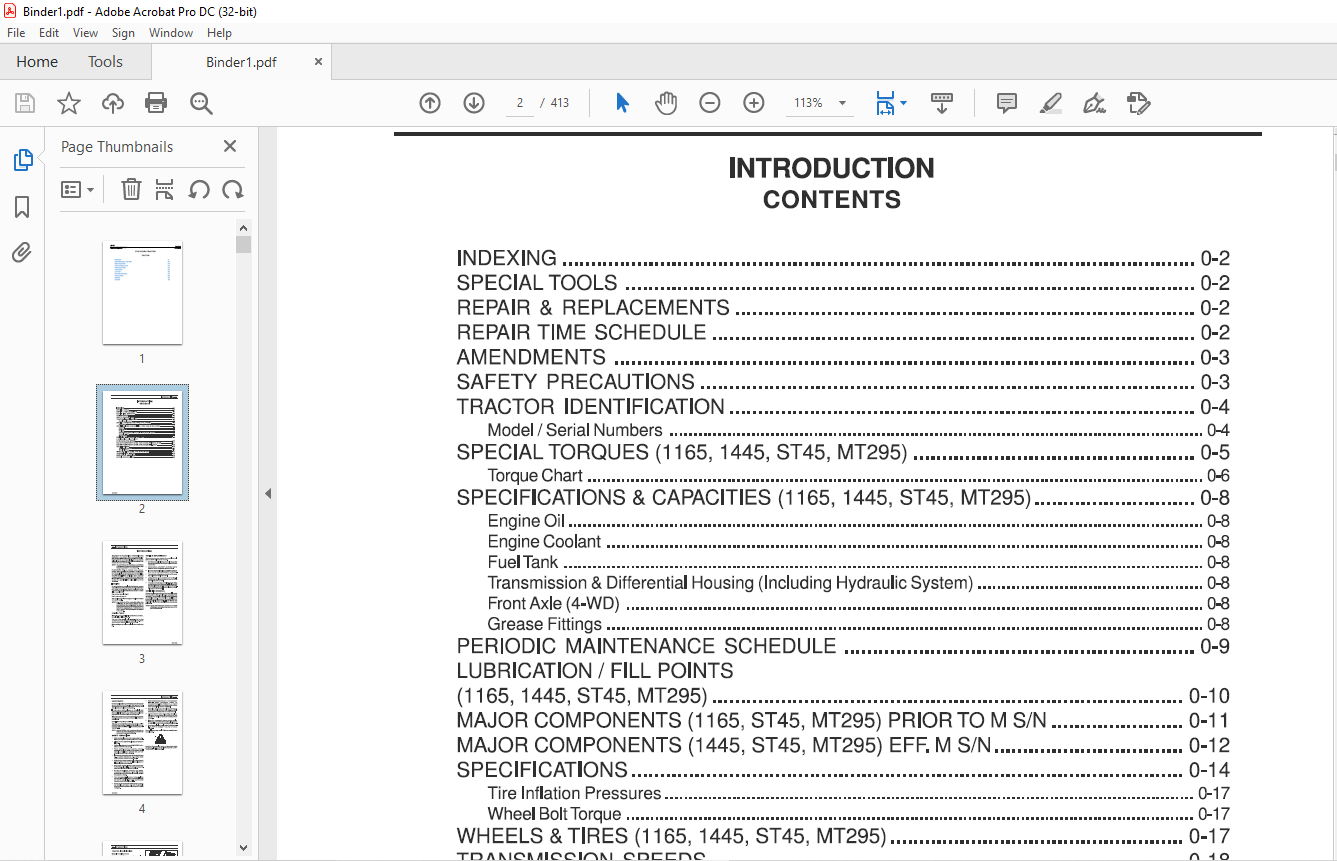Click the REPAIR TIME SCHEDULE entry
Screen dimensions: 1337x861
point(843,333)
